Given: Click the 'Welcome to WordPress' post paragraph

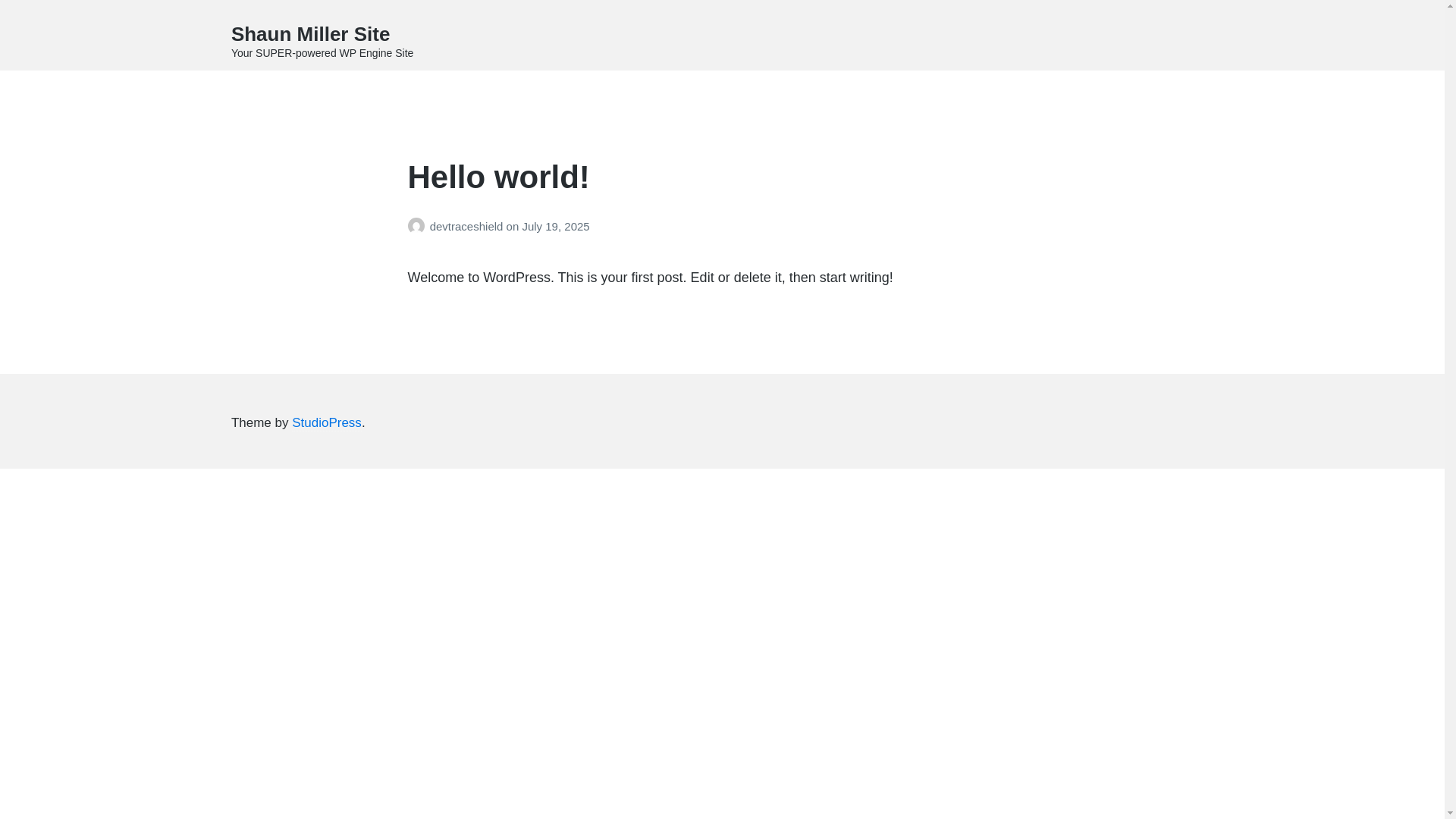Looking at the screenshot, I should (650, 278).
